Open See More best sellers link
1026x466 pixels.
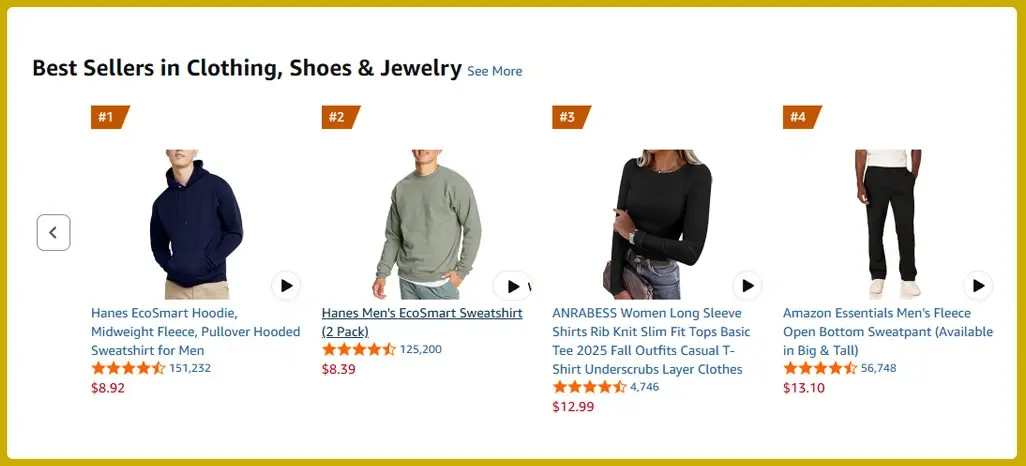coord(494,71)
